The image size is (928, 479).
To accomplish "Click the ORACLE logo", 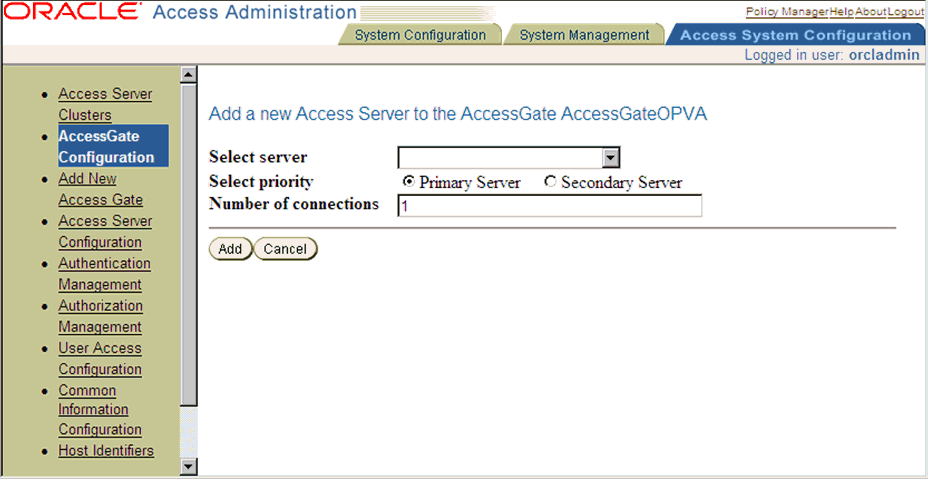I will 73,11.
